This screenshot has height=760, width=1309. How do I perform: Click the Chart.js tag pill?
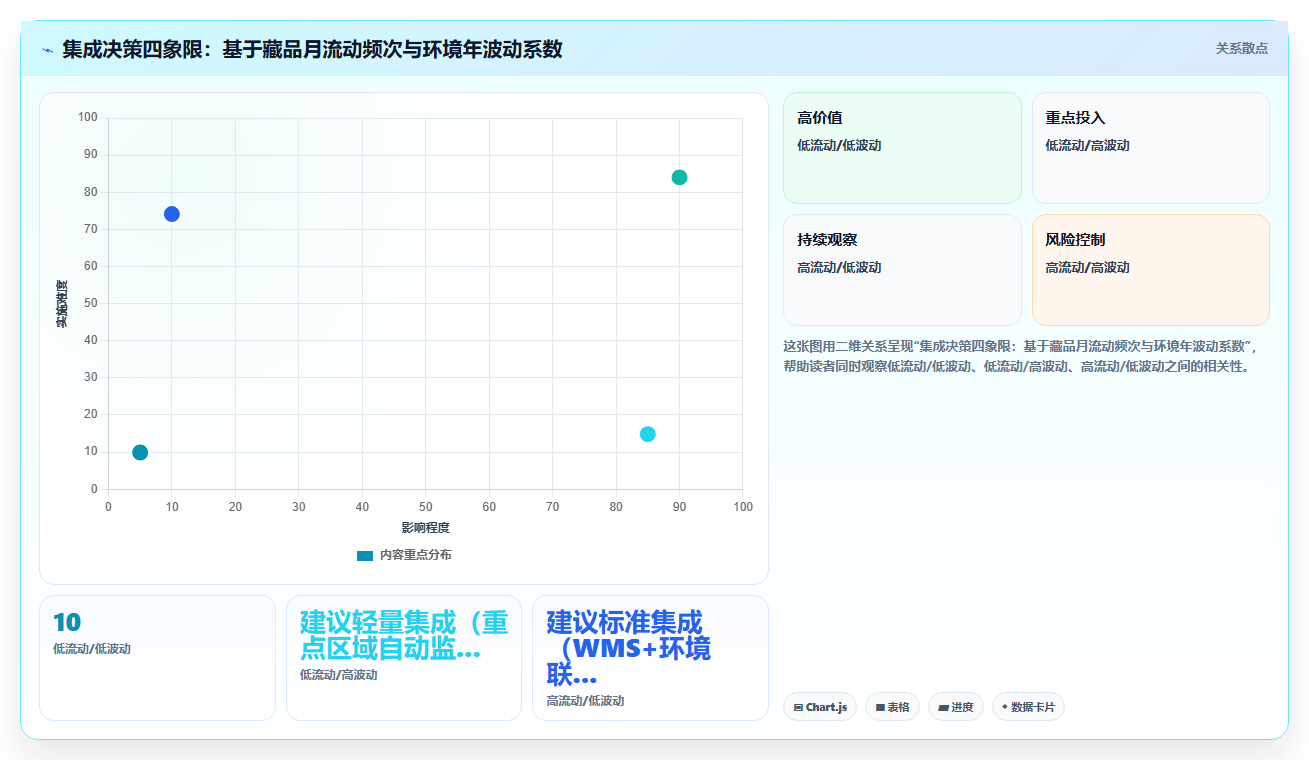click(820, 707)
